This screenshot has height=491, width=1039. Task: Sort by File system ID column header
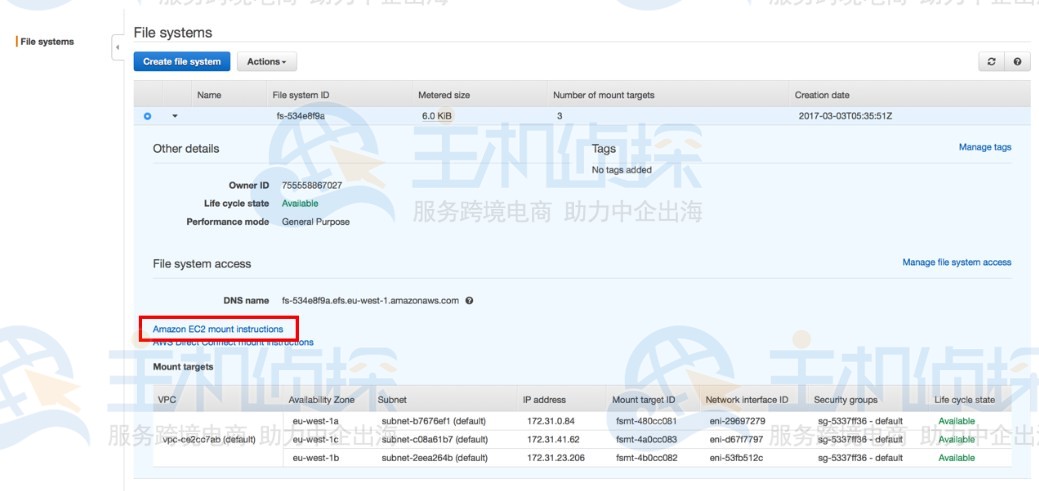(x=301, y=95)
